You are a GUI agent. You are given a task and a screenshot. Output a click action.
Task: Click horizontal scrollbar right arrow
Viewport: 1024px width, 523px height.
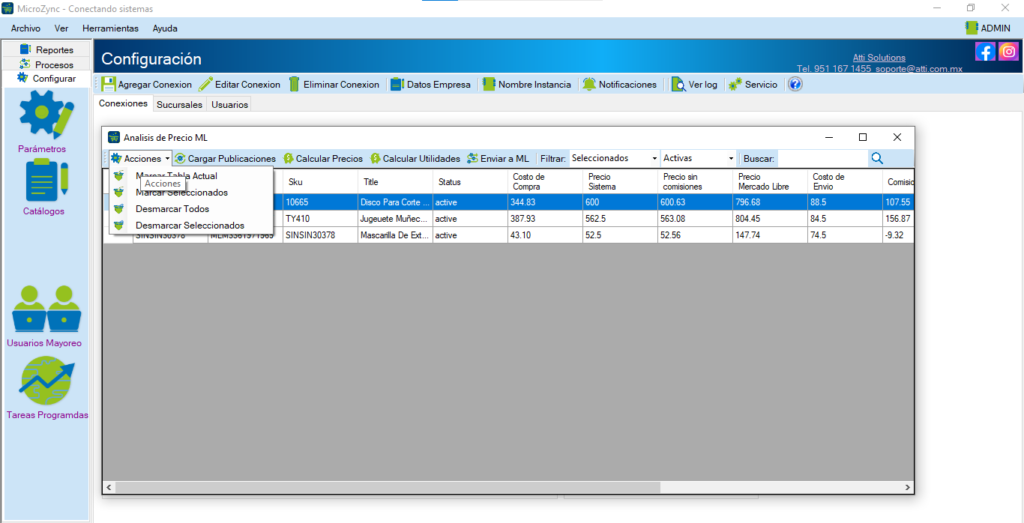coord(907,488)
